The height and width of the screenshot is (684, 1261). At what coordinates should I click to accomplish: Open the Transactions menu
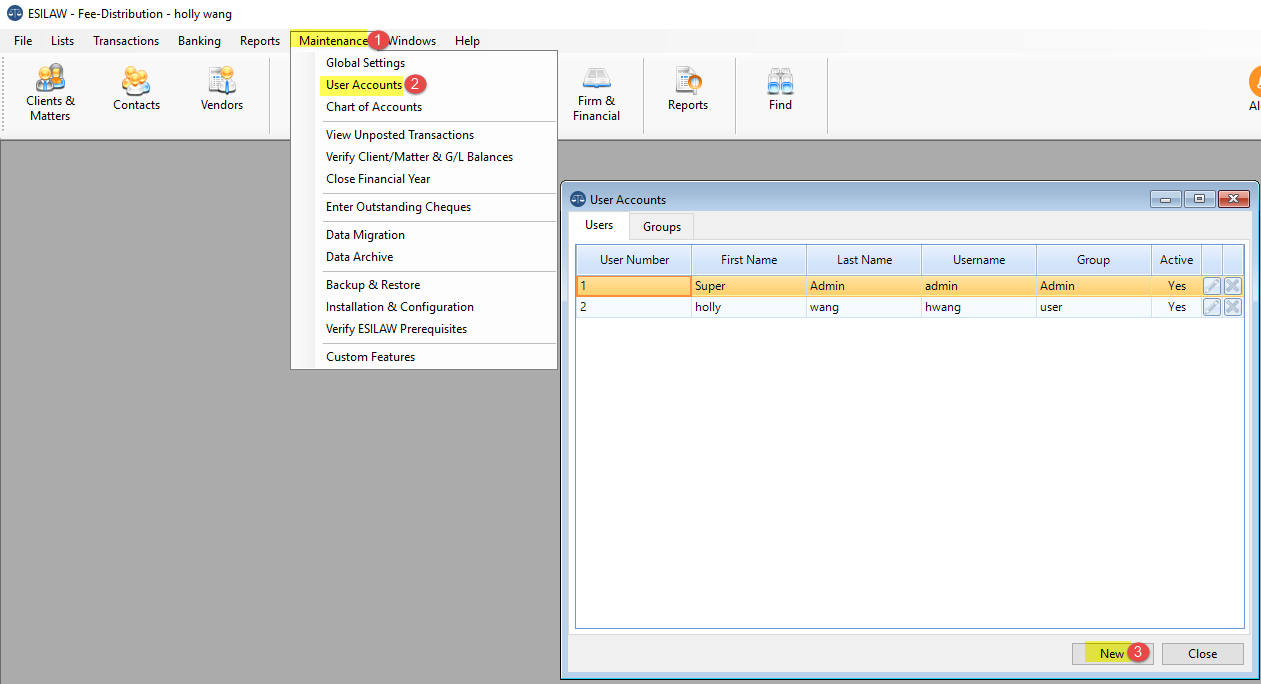(126, 41)
